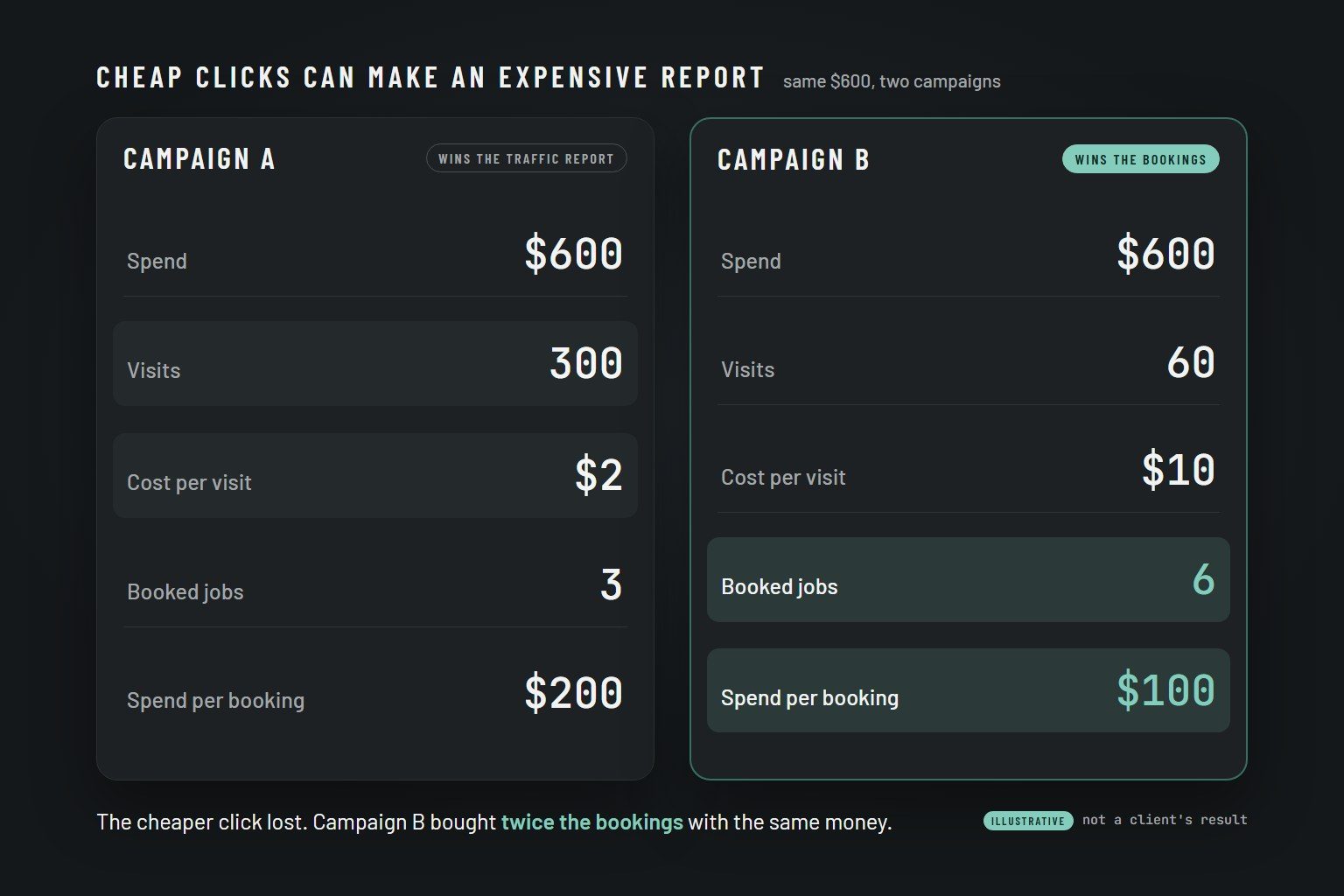The height and width of the screenshot is (896, 1344).
Task: Select the Visits label in Campaign A
Action: (153, 371)
